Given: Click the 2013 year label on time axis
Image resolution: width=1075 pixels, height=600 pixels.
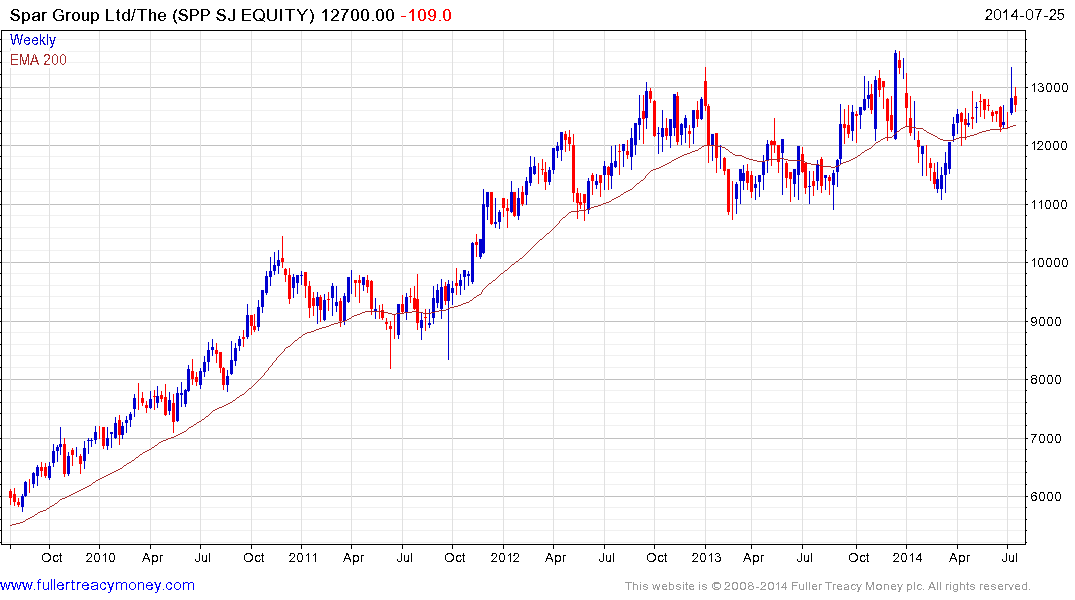Looking at the screenshot, I should 705,557.
